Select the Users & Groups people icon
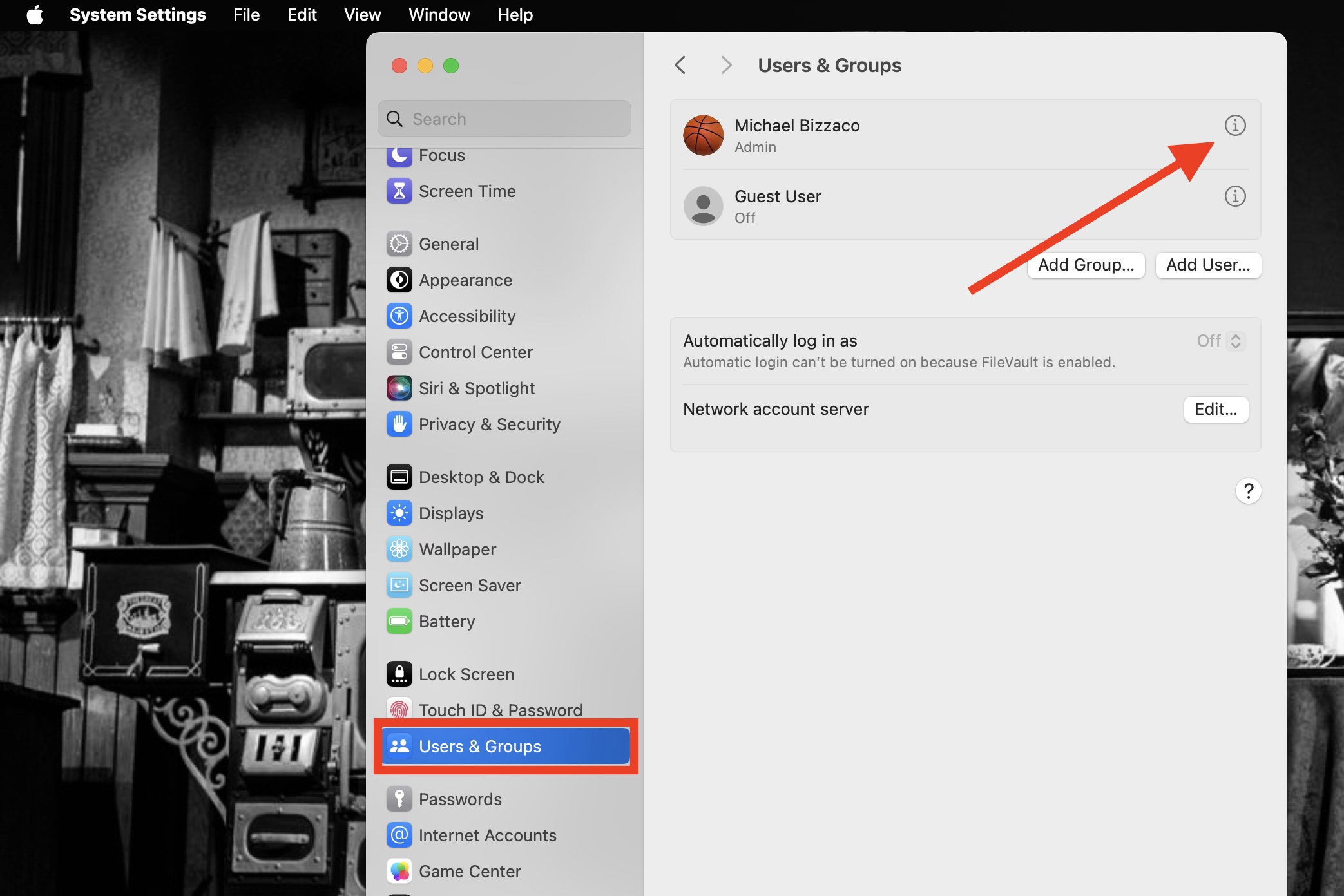Screen dimensions: 1344x896 tap(399, 747)
